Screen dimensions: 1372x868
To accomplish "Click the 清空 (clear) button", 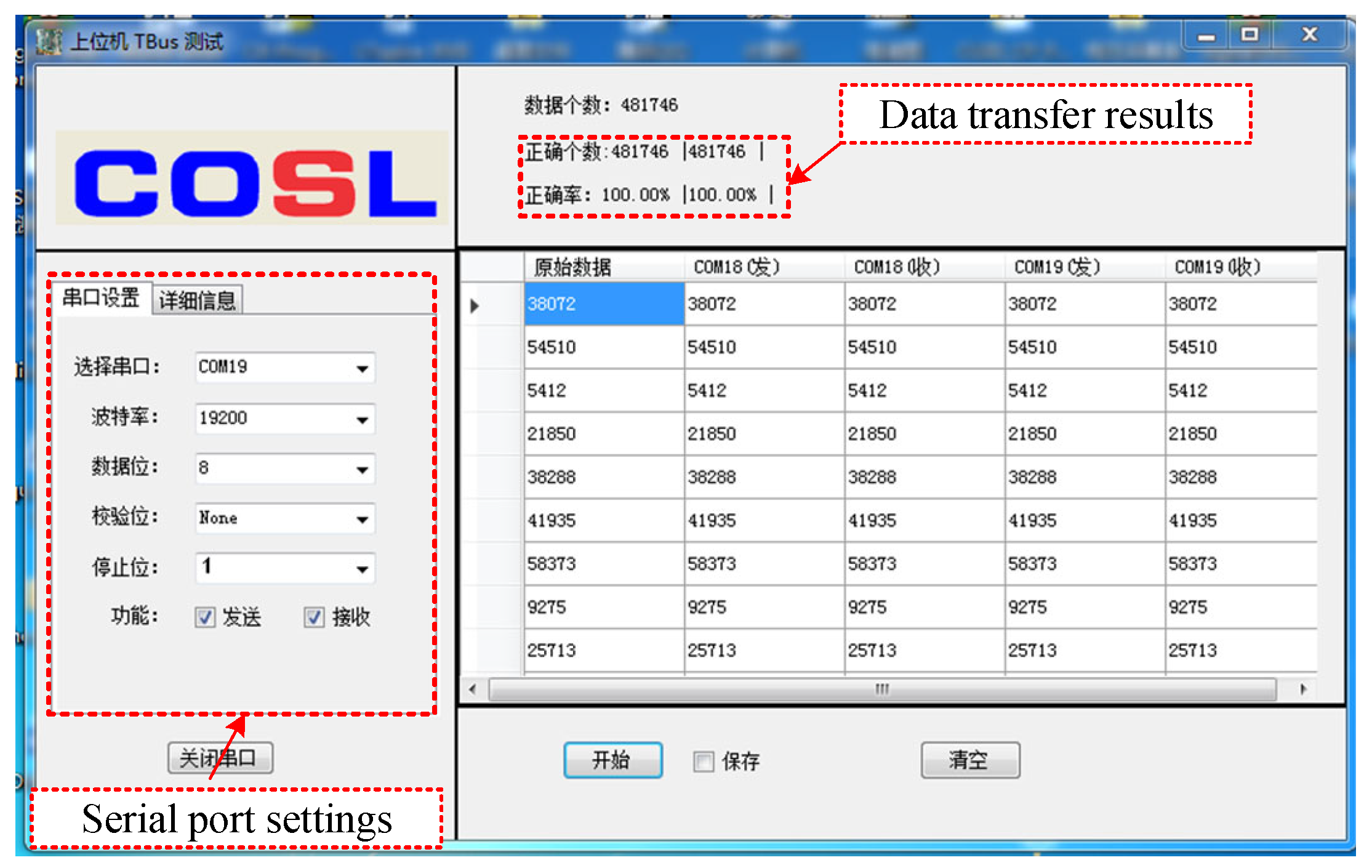I will point(969,760).
